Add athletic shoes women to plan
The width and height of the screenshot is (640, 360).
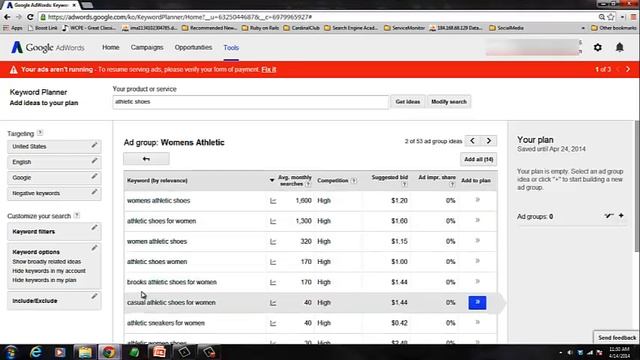coord(478,261)
